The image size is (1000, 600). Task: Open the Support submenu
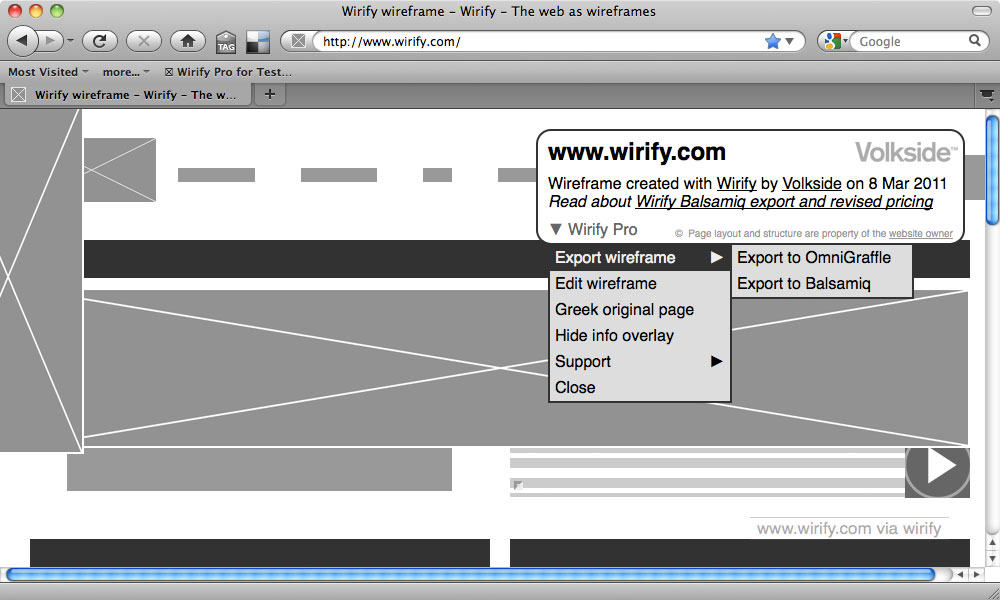[x=639, y=362]
